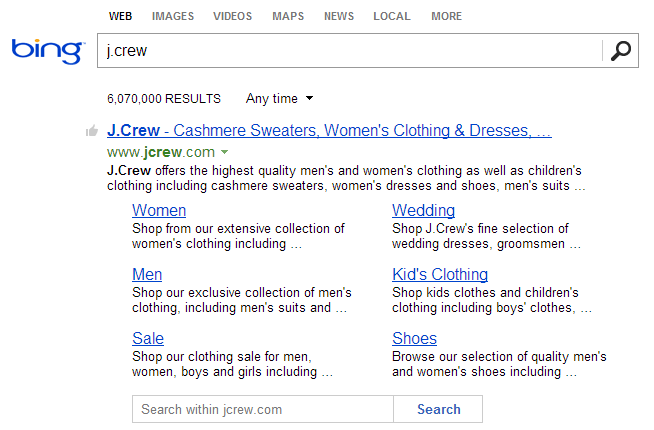The width and height of the screenshot is (654, 430).
Task: Open the More menu
Action: [447, 16]
